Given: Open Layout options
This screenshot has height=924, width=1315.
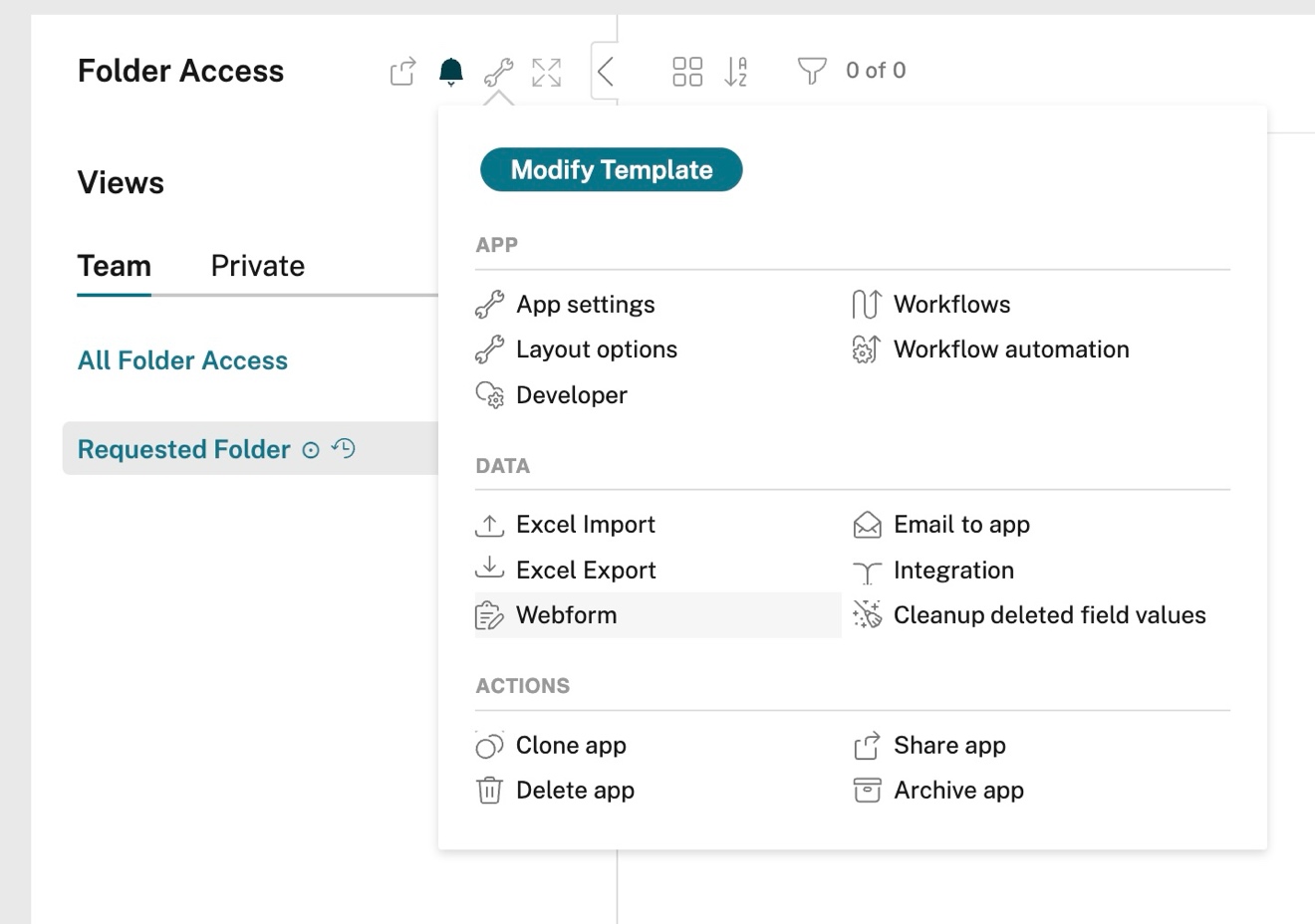Looking at the screenshot, I should point(596,349).
